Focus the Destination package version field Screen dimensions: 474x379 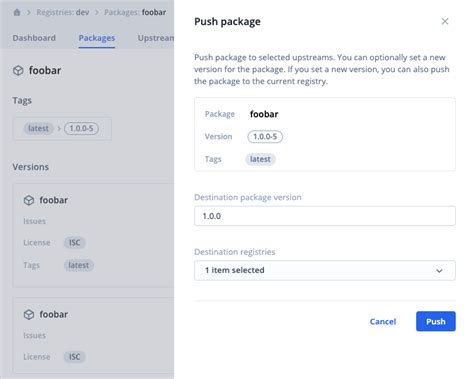325,216
